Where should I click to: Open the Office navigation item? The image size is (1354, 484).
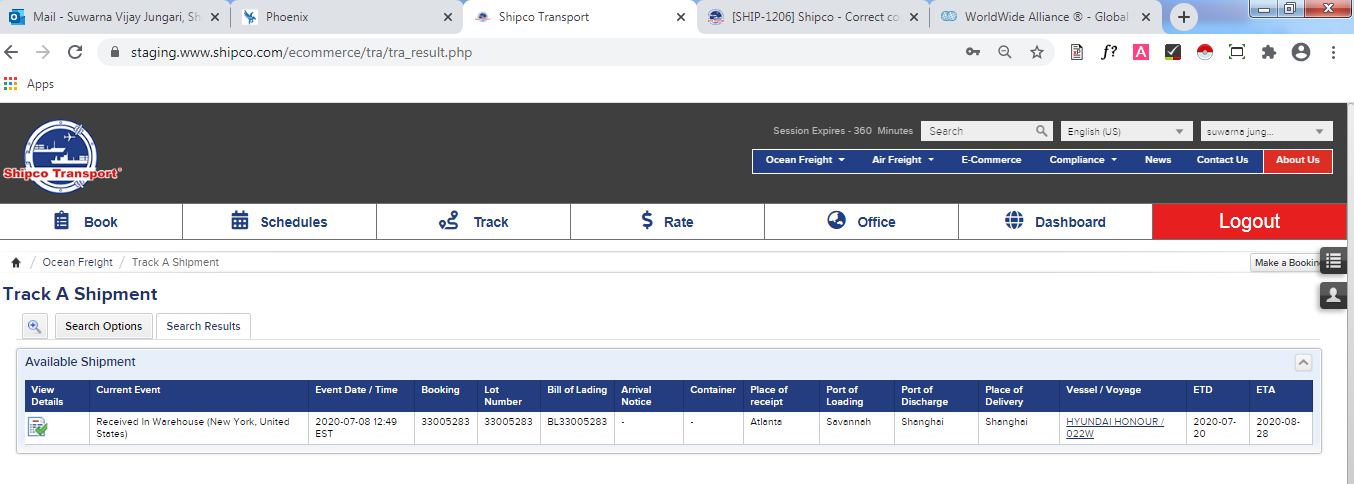click(861, 221)
